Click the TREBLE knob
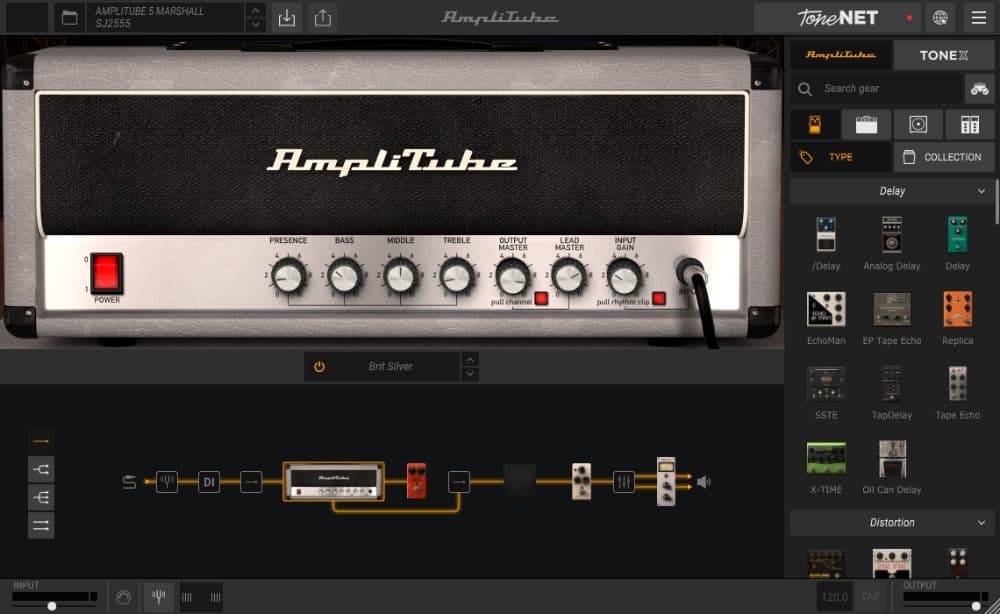 click(x=457, y=277)
